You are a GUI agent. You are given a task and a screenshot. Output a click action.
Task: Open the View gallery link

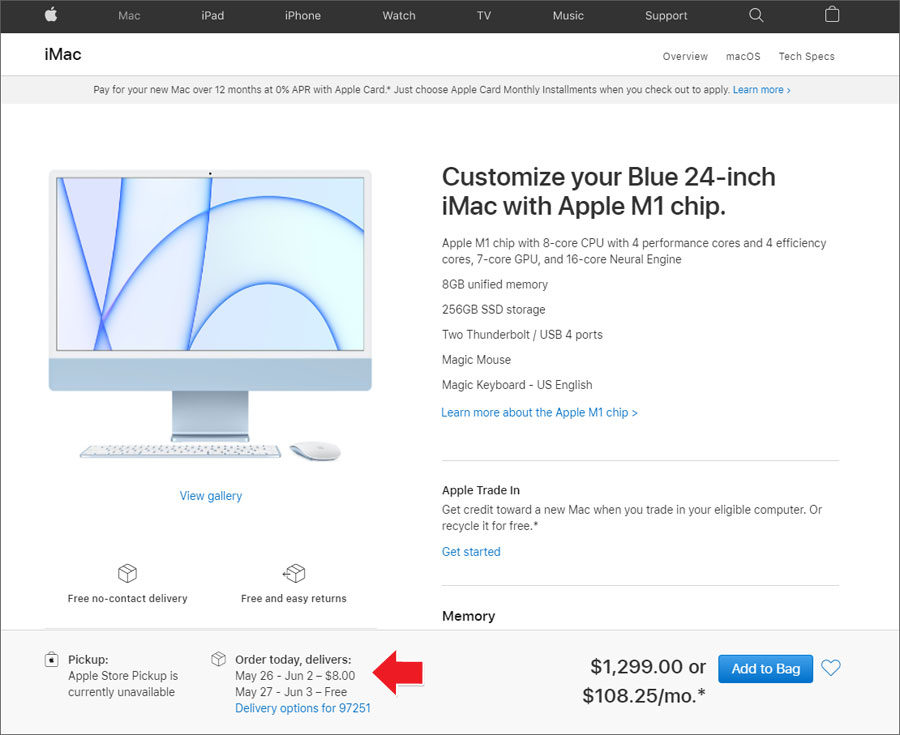(x=211, y=496)
